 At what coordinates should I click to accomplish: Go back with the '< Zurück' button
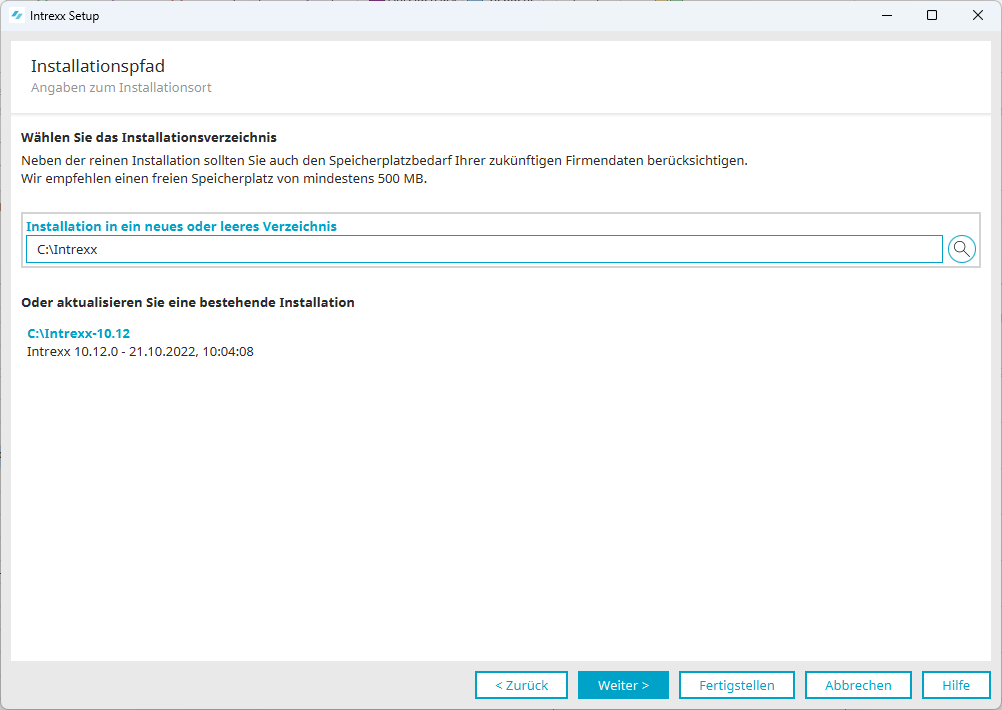pos(521,685)
